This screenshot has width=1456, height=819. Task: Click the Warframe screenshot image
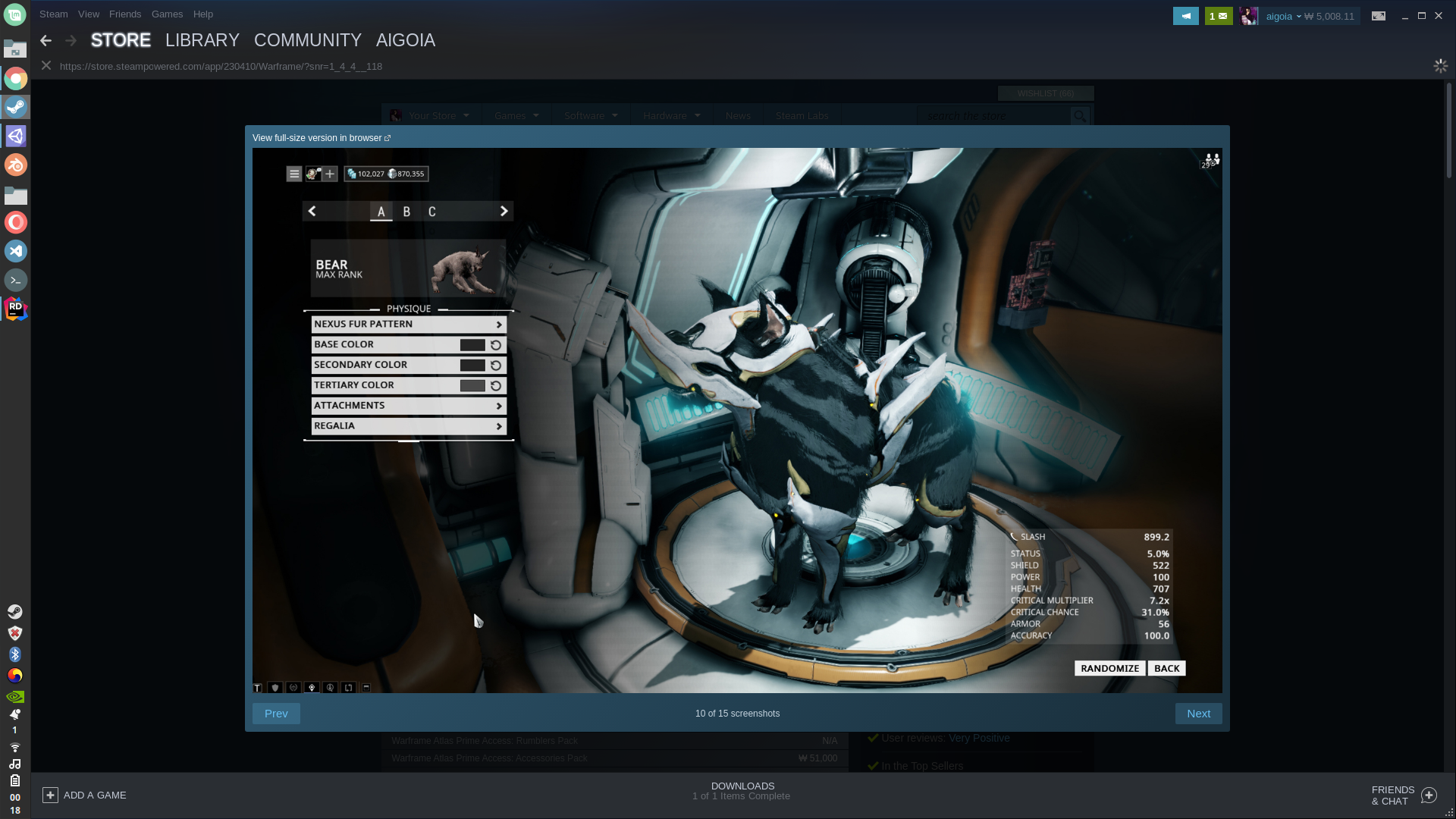737,420
